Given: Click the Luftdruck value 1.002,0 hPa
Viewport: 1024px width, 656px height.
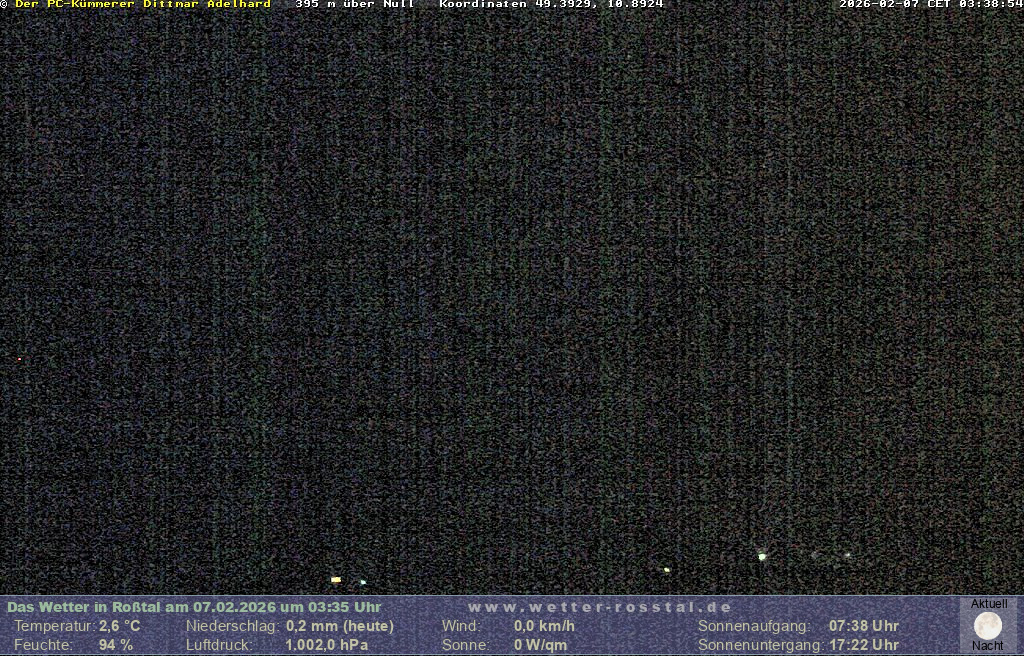Looking at the screenshot, I should point(327,645).
